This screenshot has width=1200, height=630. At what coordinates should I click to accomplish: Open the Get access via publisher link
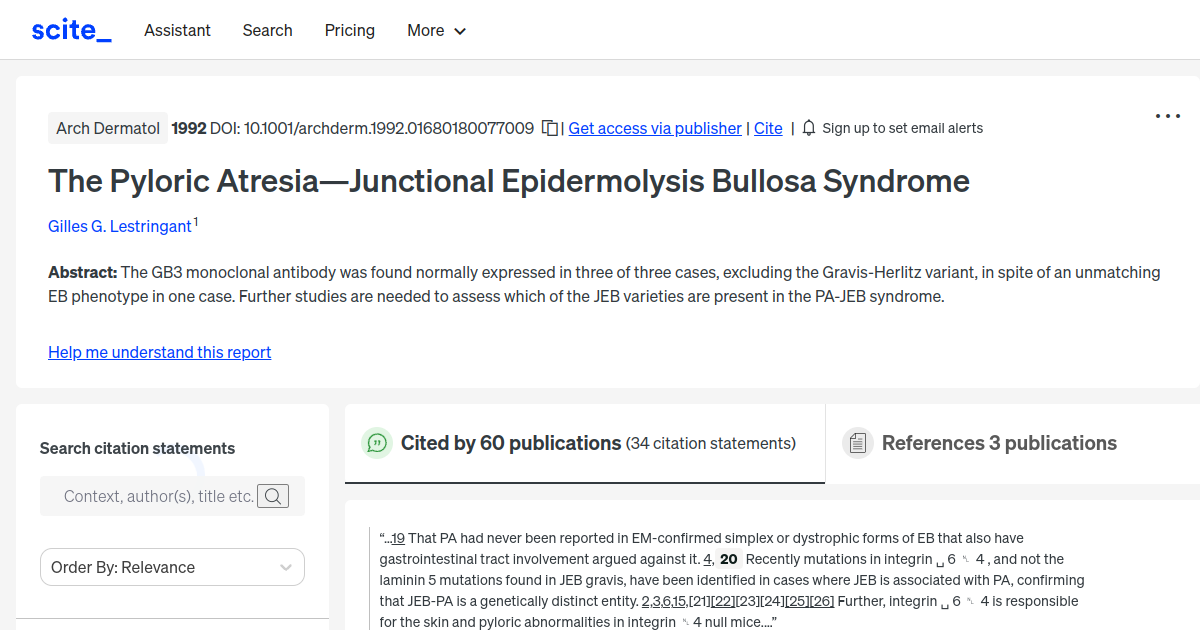click(x=654, y=128)
